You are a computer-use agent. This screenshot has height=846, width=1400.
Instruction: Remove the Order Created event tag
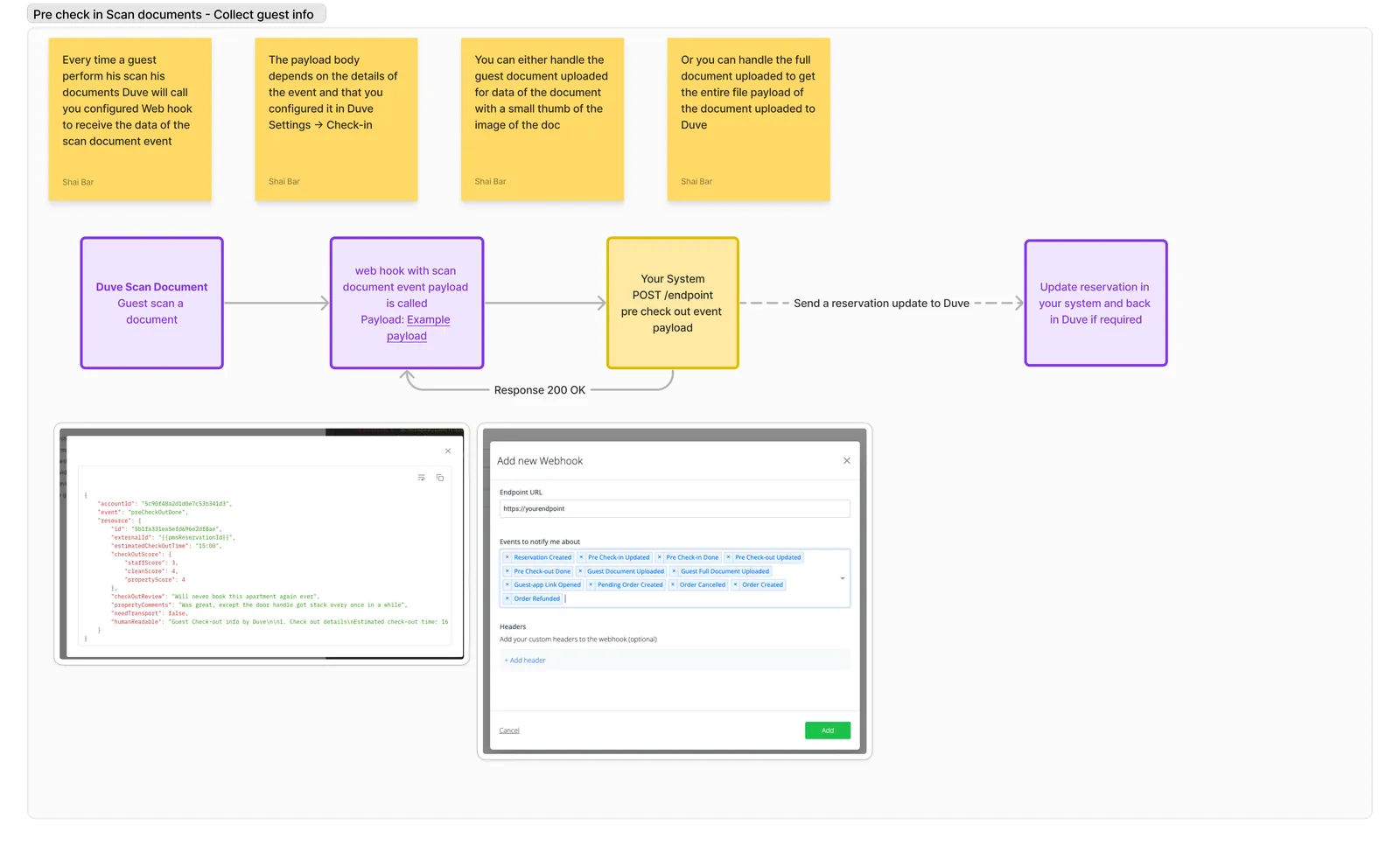pyautogui.click(x=736, y=585)
